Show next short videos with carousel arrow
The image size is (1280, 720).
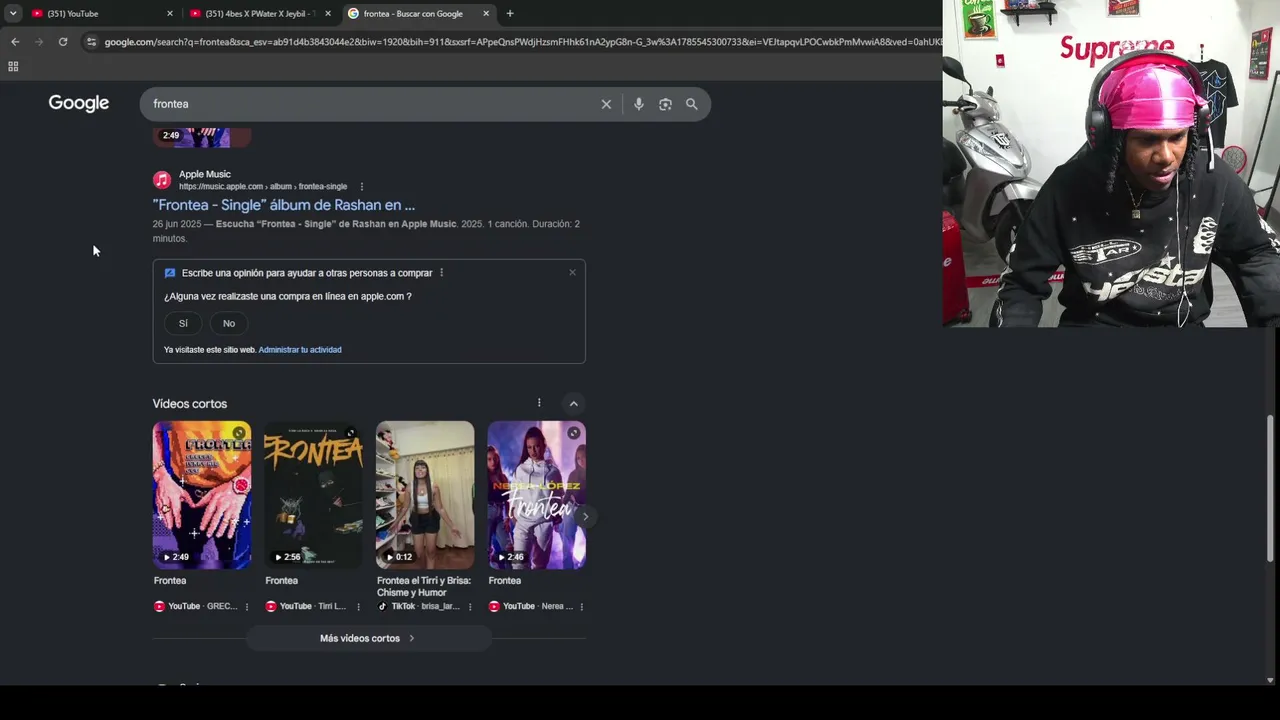pyautogui.click(x=585, y=516)
